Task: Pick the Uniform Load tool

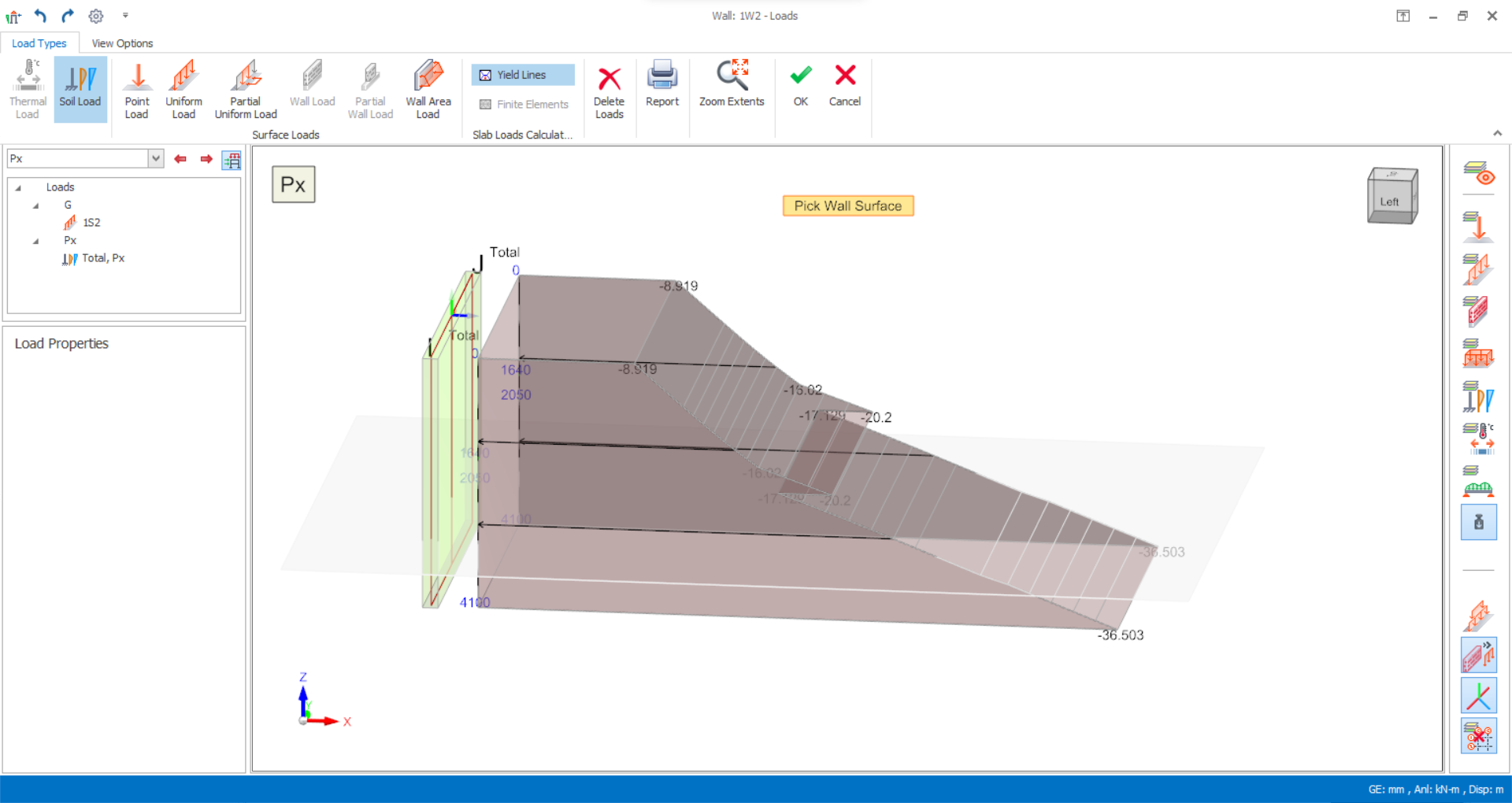Action: click(183, 89)
